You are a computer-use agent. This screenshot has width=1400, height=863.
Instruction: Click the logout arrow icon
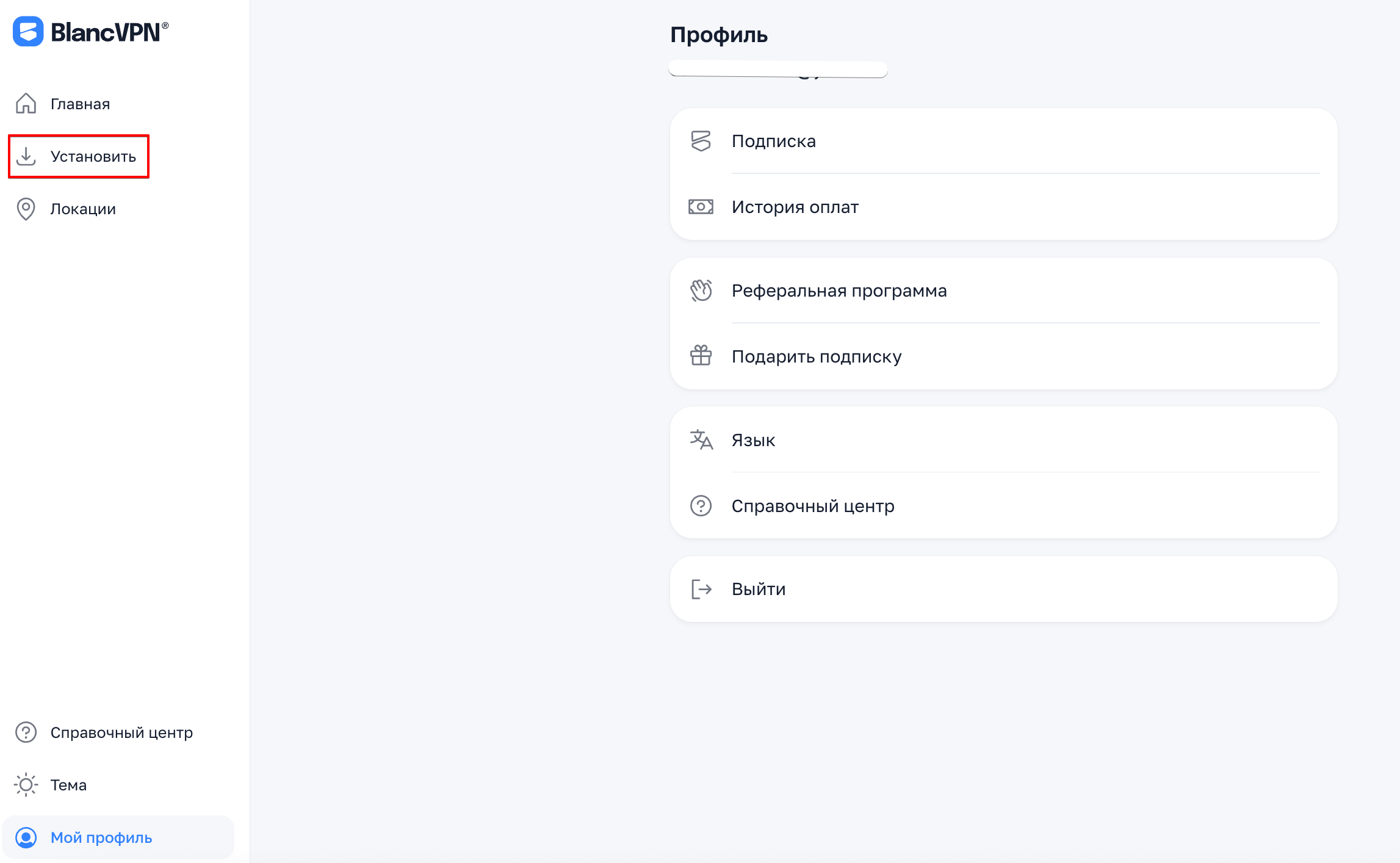[701, 589]
